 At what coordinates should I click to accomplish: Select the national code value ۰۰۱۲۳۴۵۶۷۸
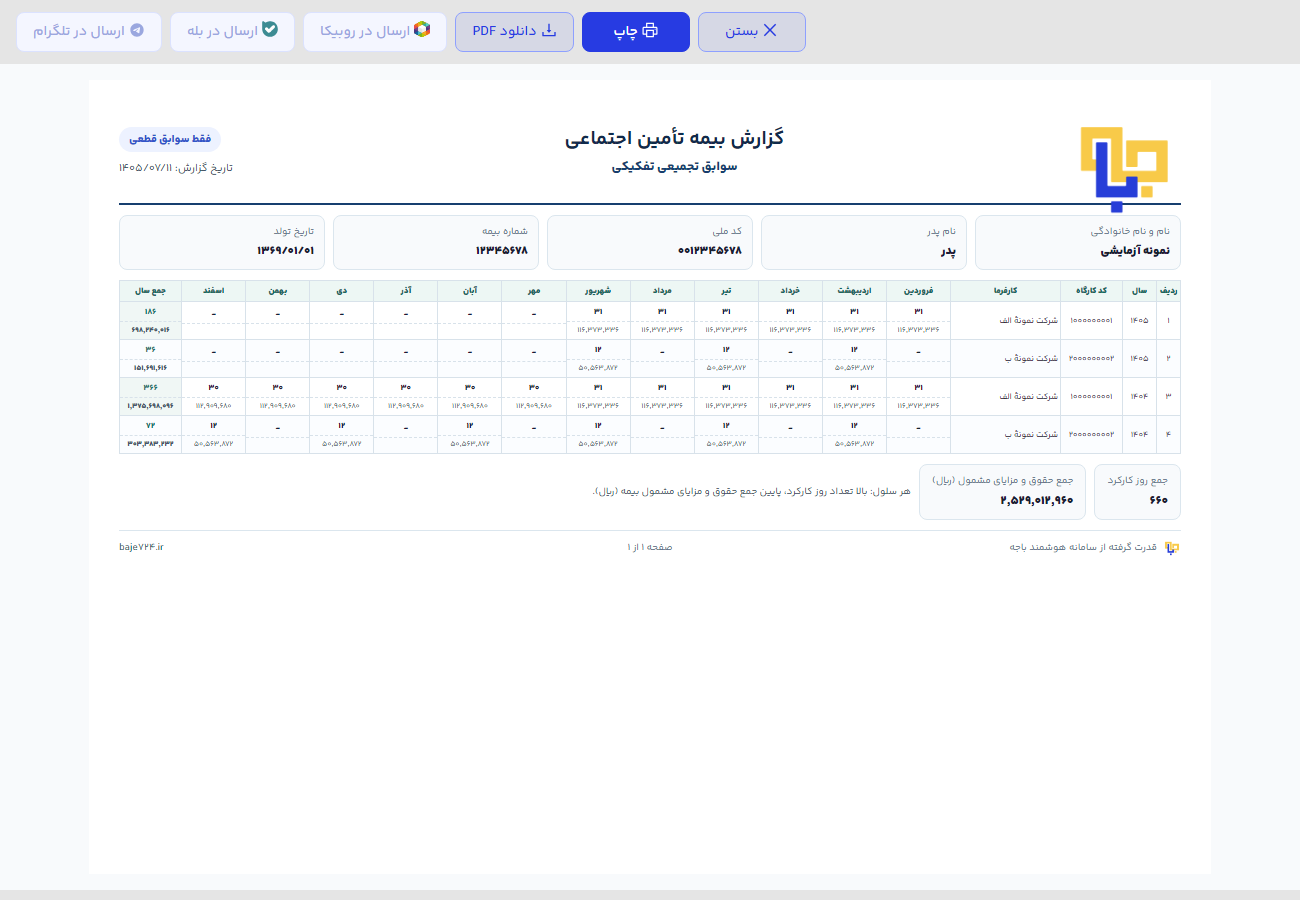[x=709, y=250]
